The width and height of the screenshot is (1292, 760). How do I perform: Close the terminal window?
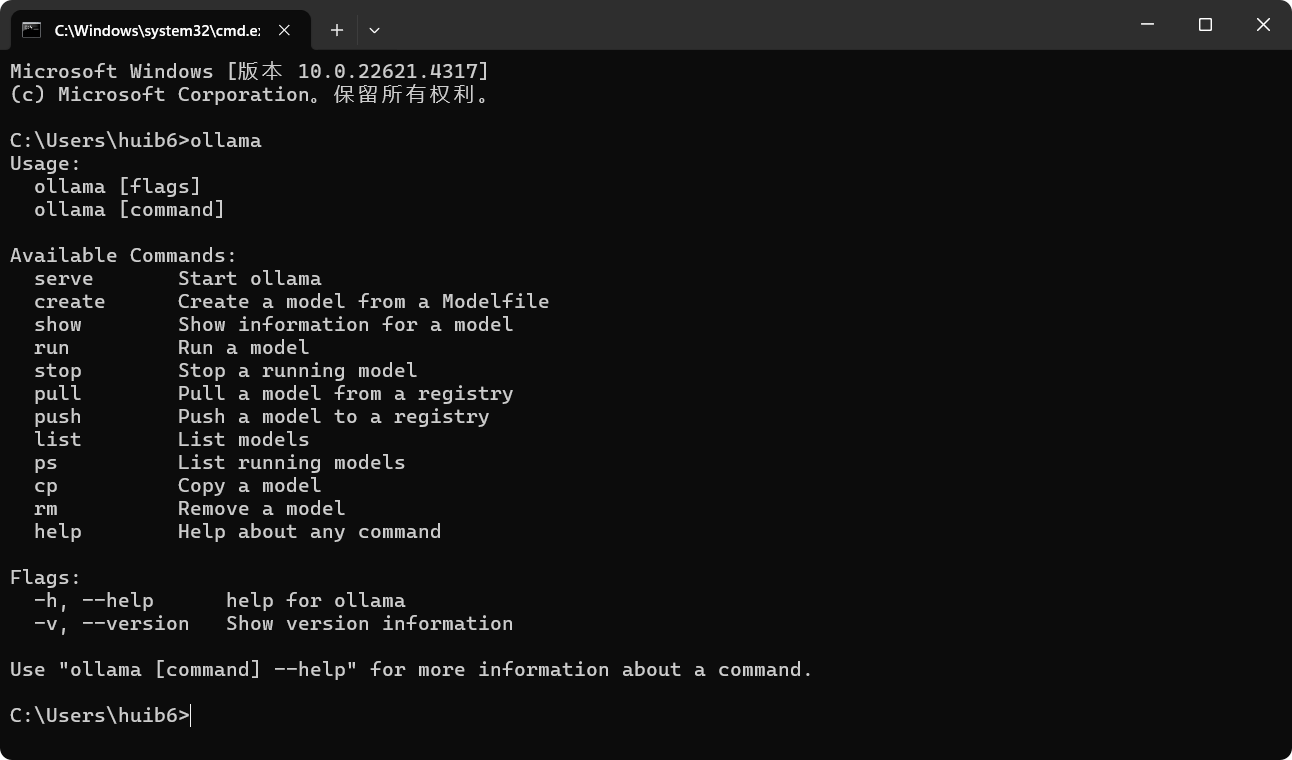1263,25
